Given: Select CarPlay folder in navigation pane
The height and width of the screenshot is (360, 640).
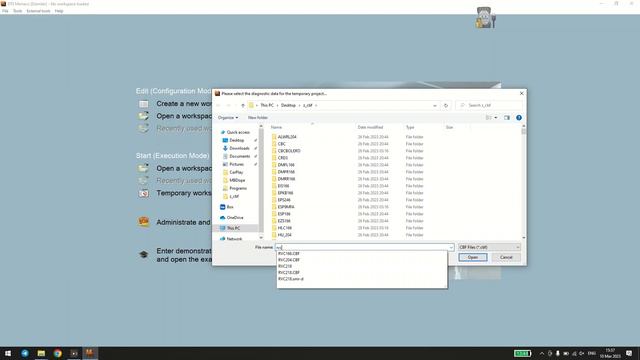Looking at the screenshot, I should tap(236, 172).
